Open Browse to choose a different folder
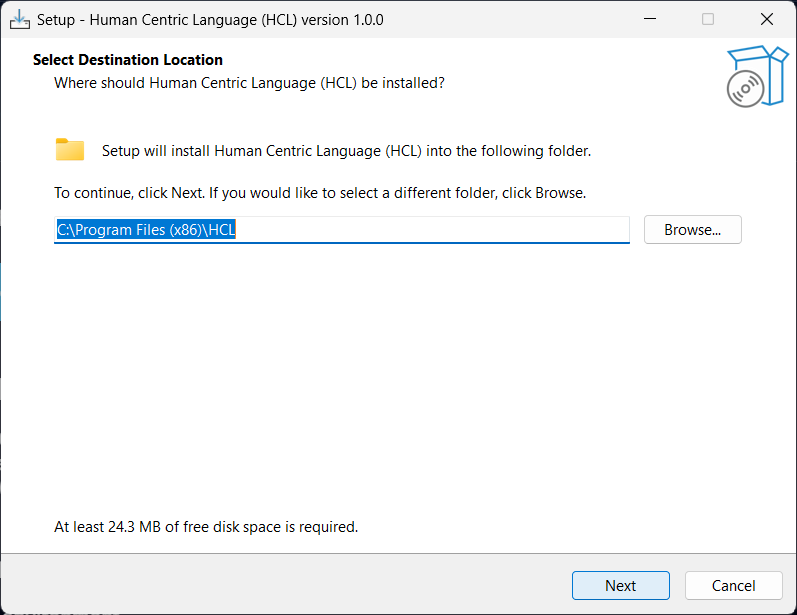797x615 pixels. coord(692,230)
